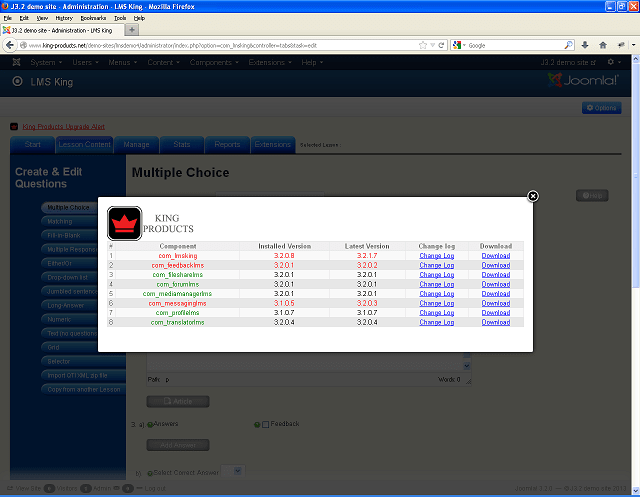The height and width of the screenshot is (497, 640).
Task: Open the Help dropdown in admin menu
Action: pos(312,62)
